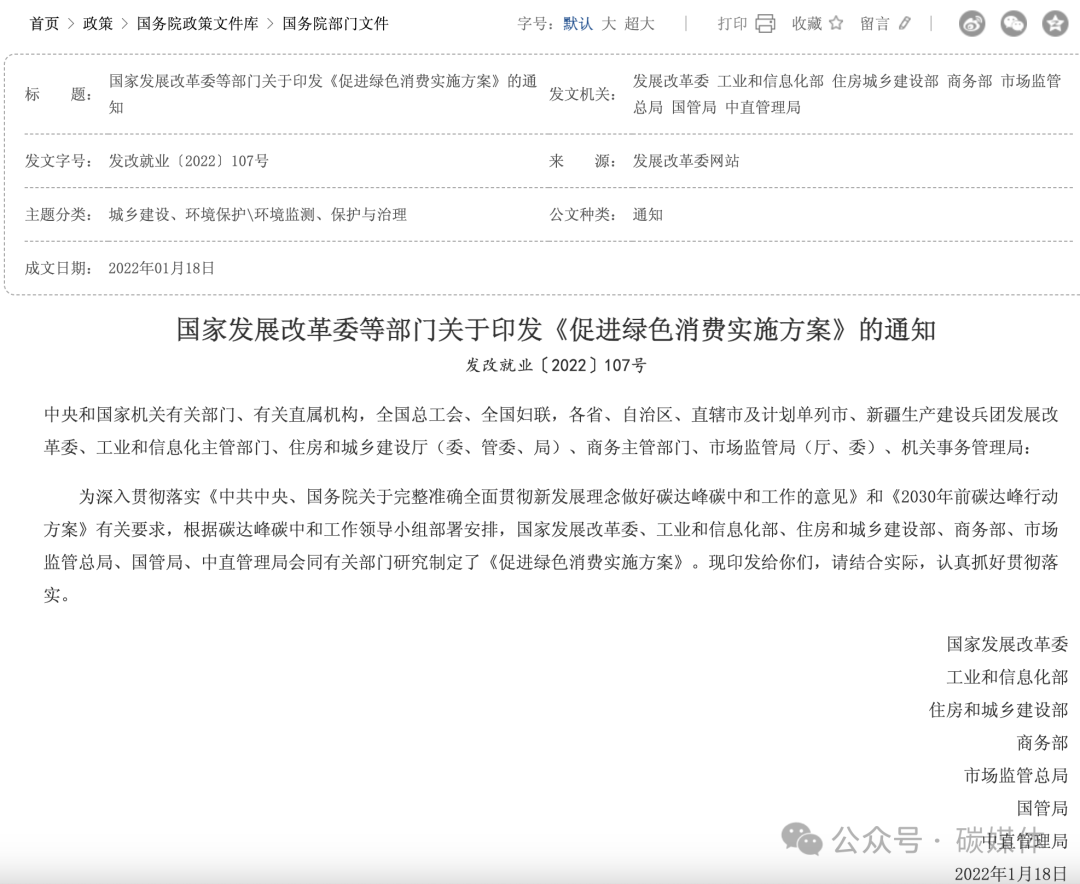Click the 发改就业〔2022〕107号 value in table
This screenshot has height=884, width=1080.
click(189, 161)
